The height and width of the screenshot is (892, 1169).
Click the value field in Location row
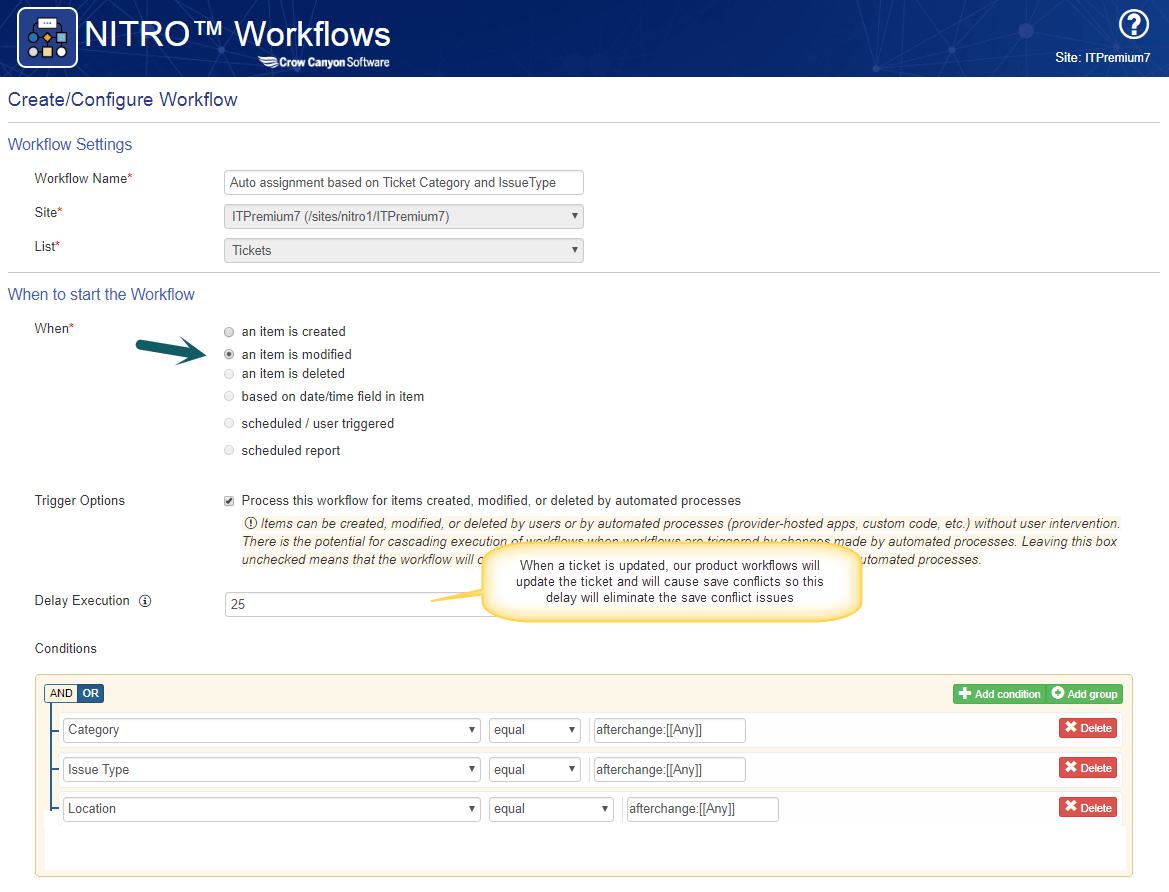coord(702,809)
